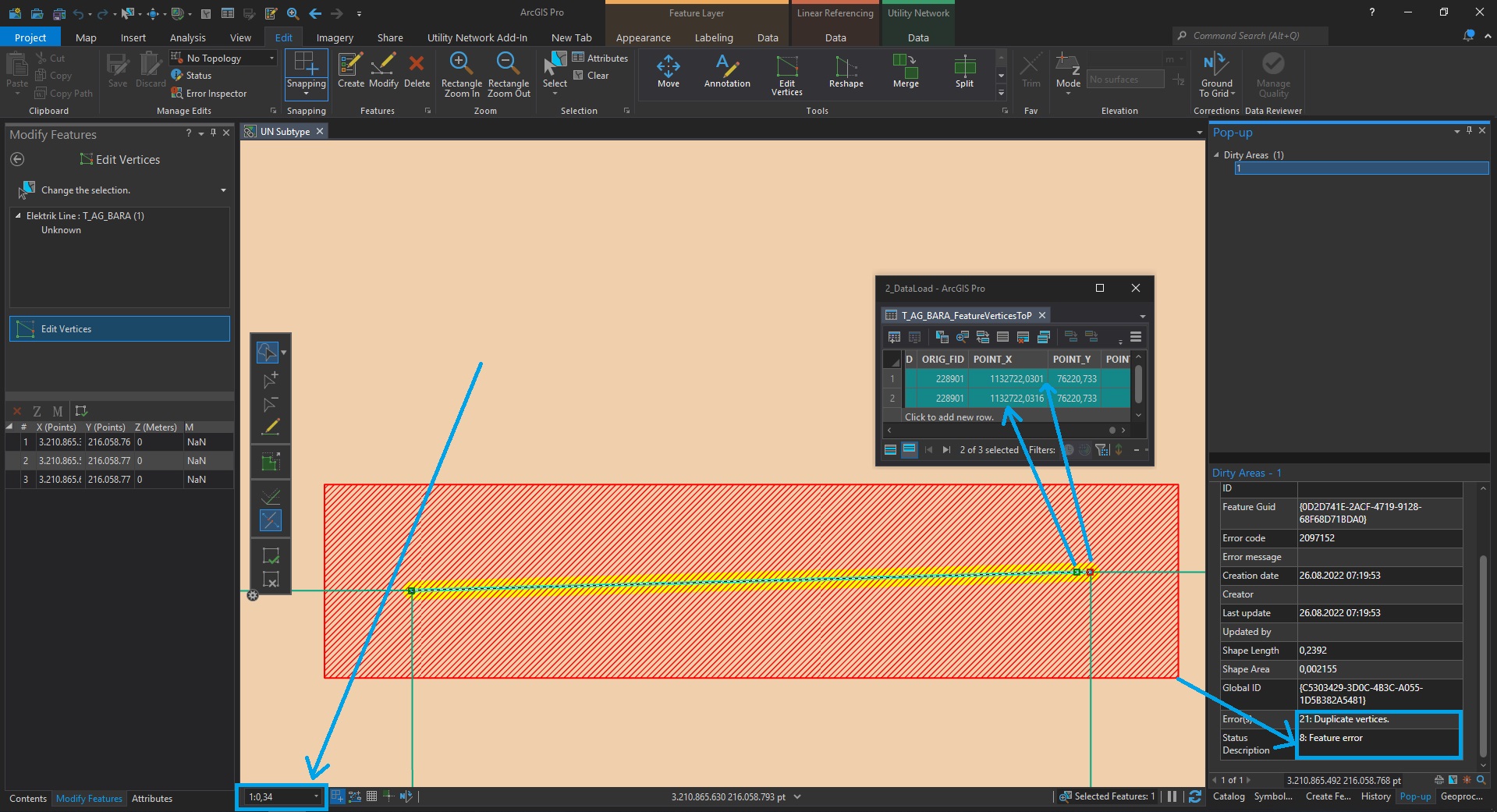1497x812 pixels.
Task: Switch to the Utility Network Add-In tab
Action: (477, 37)
